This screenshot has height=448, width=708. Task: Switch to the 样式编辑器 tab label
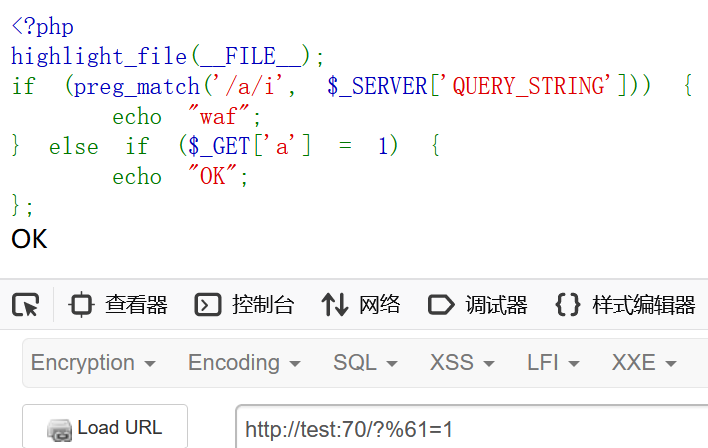pyautogui.click(x=643, y=305)
